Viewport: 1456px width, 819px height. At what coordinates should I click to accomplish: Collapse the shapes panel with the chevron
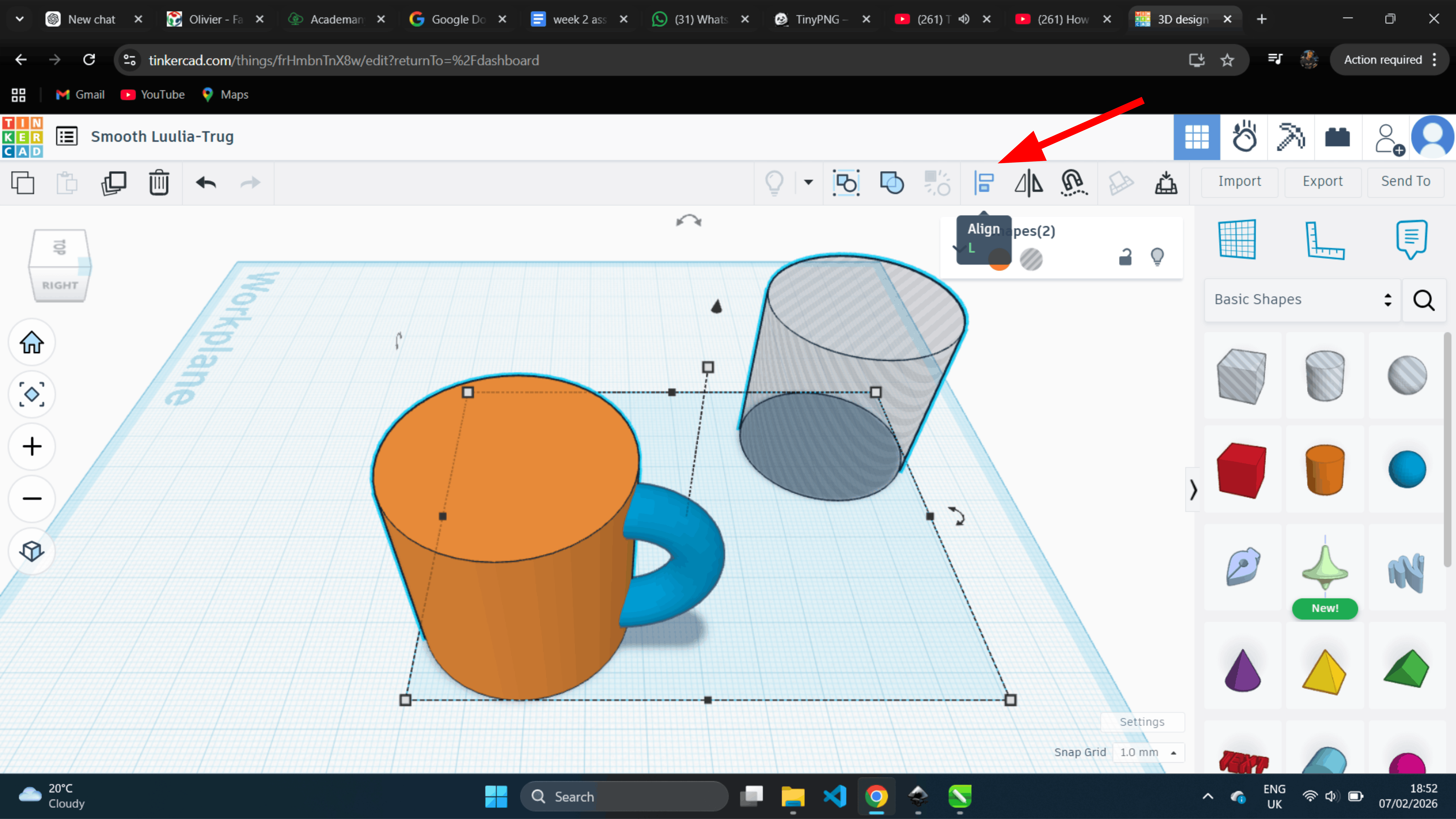click(1193, 489)
